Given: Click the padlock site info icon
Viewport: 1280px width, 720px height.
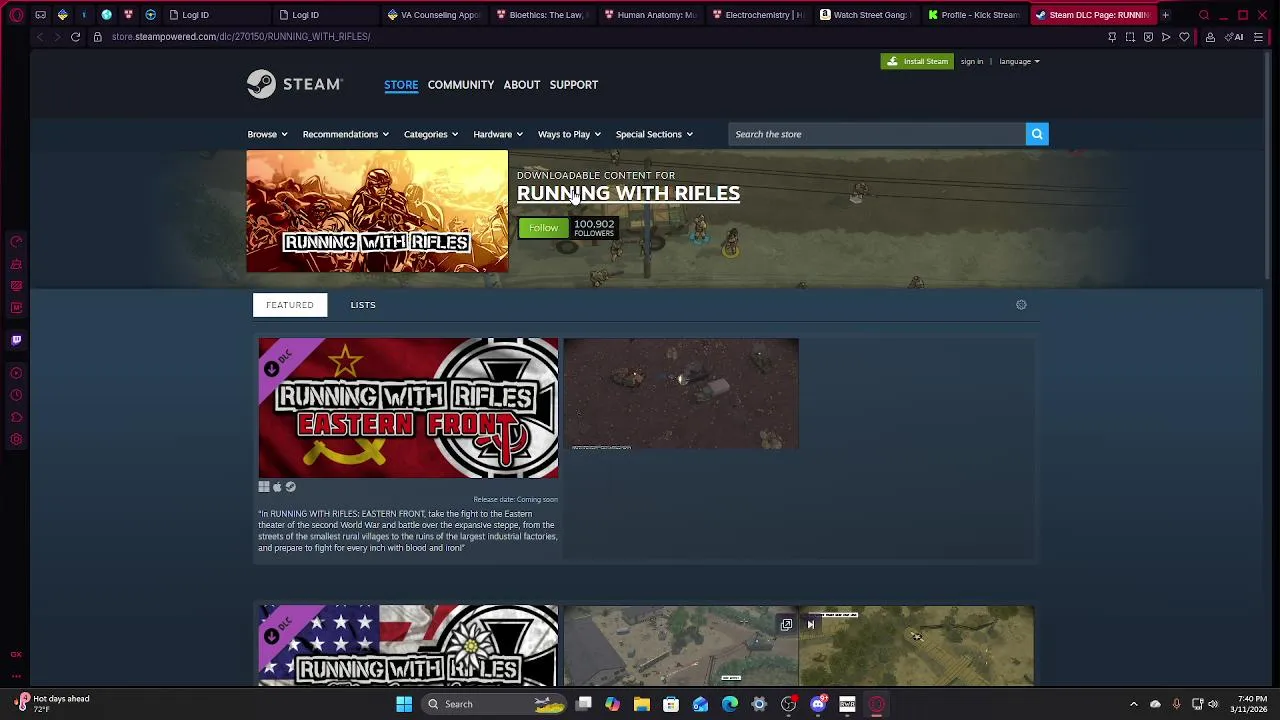Looking at the screenshot, I should (97, 37).
